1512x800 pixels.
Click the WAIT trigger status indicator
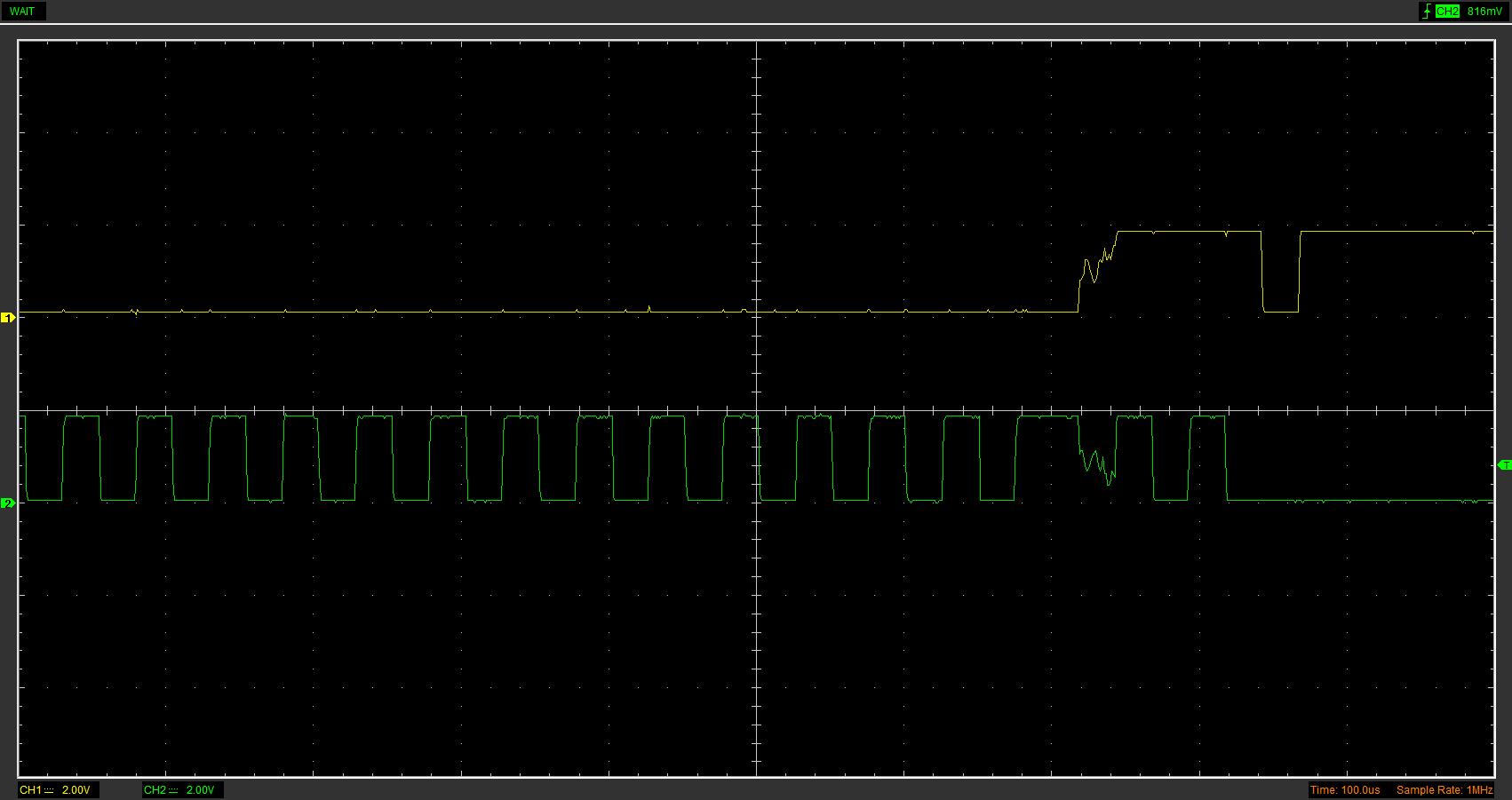(x=22, y=12)
